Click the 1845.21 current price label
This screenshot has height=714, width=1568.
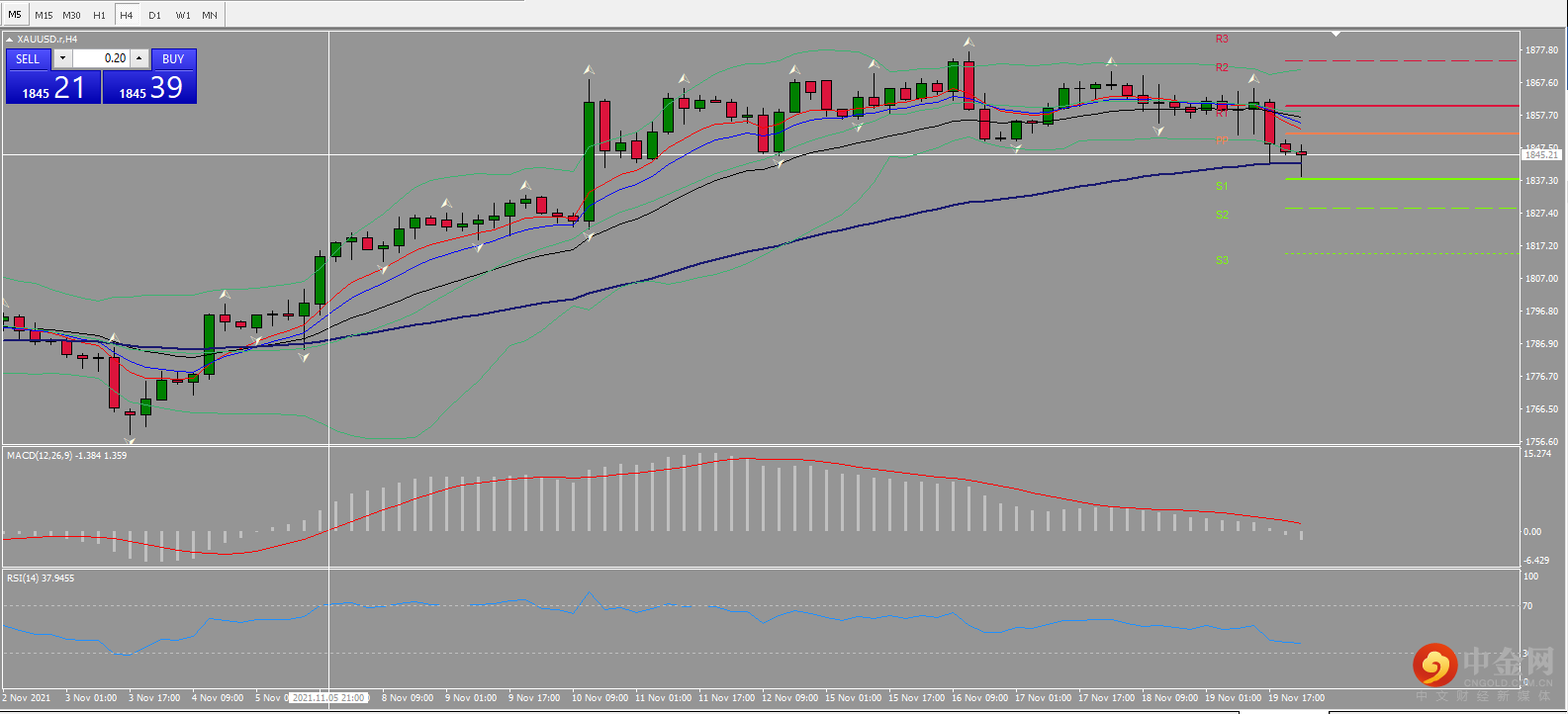click(1541, 155)
